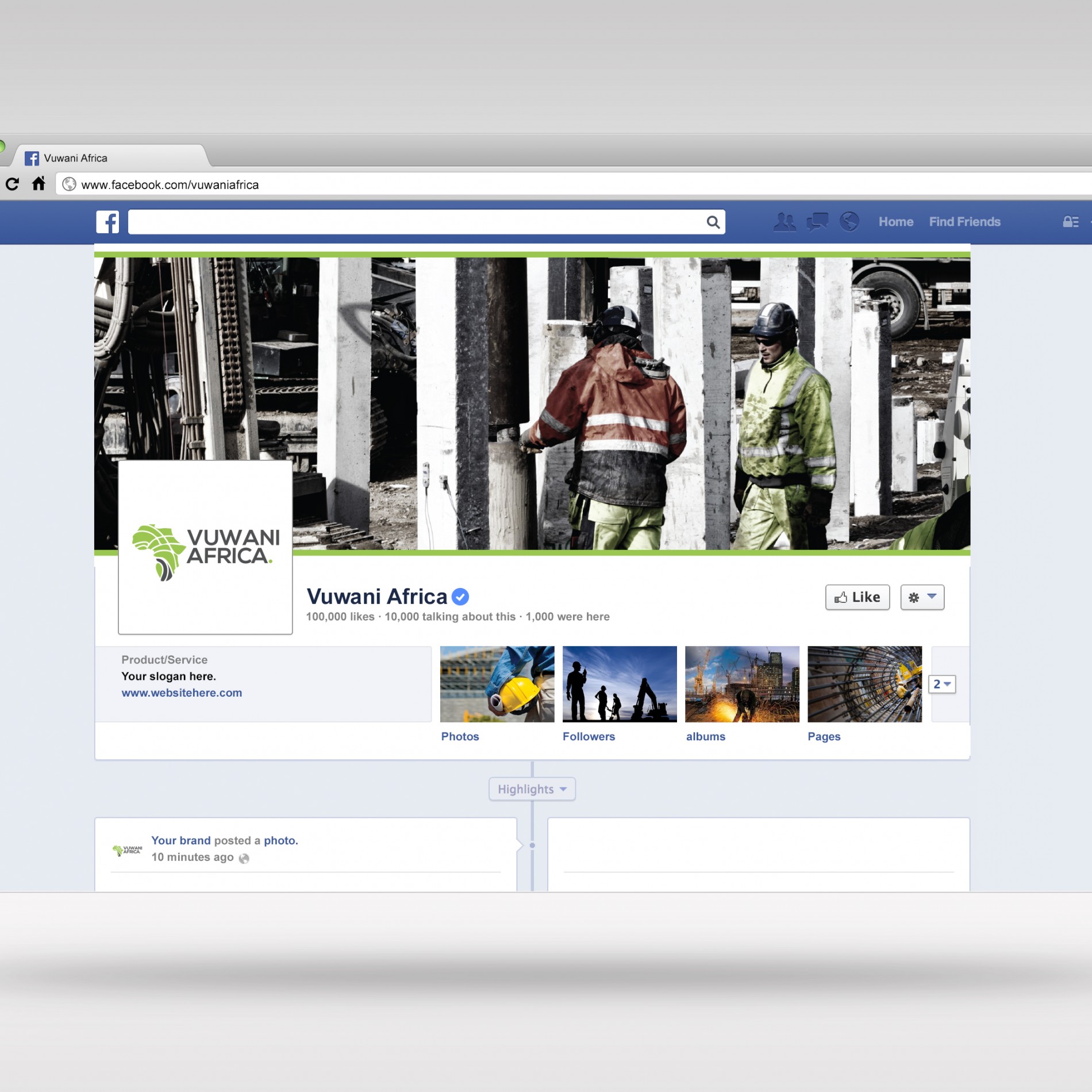Click the address bar URL www.facebook.com/vuwaniafrica
The height and width of the screenshot is (1092, 1092).
point(170,184)
